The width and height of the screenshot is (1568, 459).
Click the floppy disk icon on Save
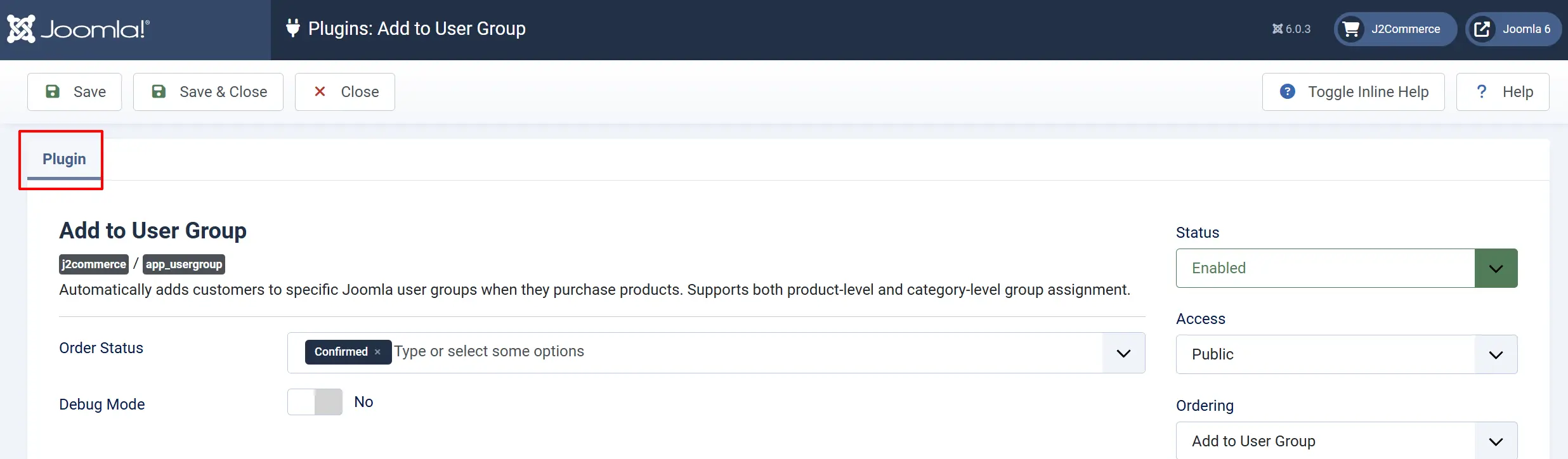click(x=53, y=91)
